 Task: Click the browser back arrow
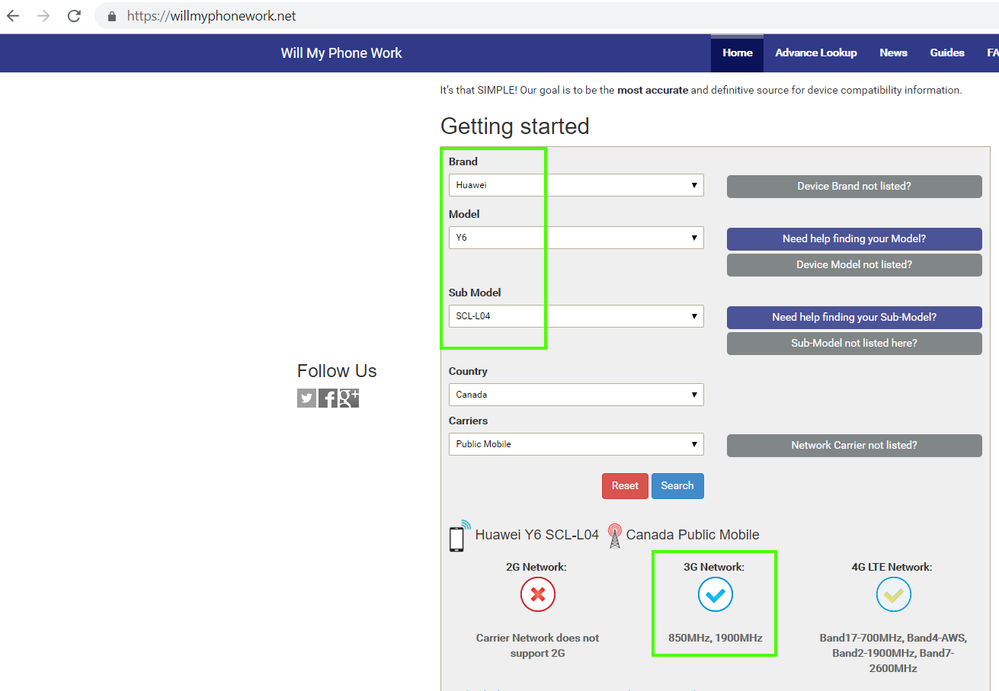pos(13,16)
